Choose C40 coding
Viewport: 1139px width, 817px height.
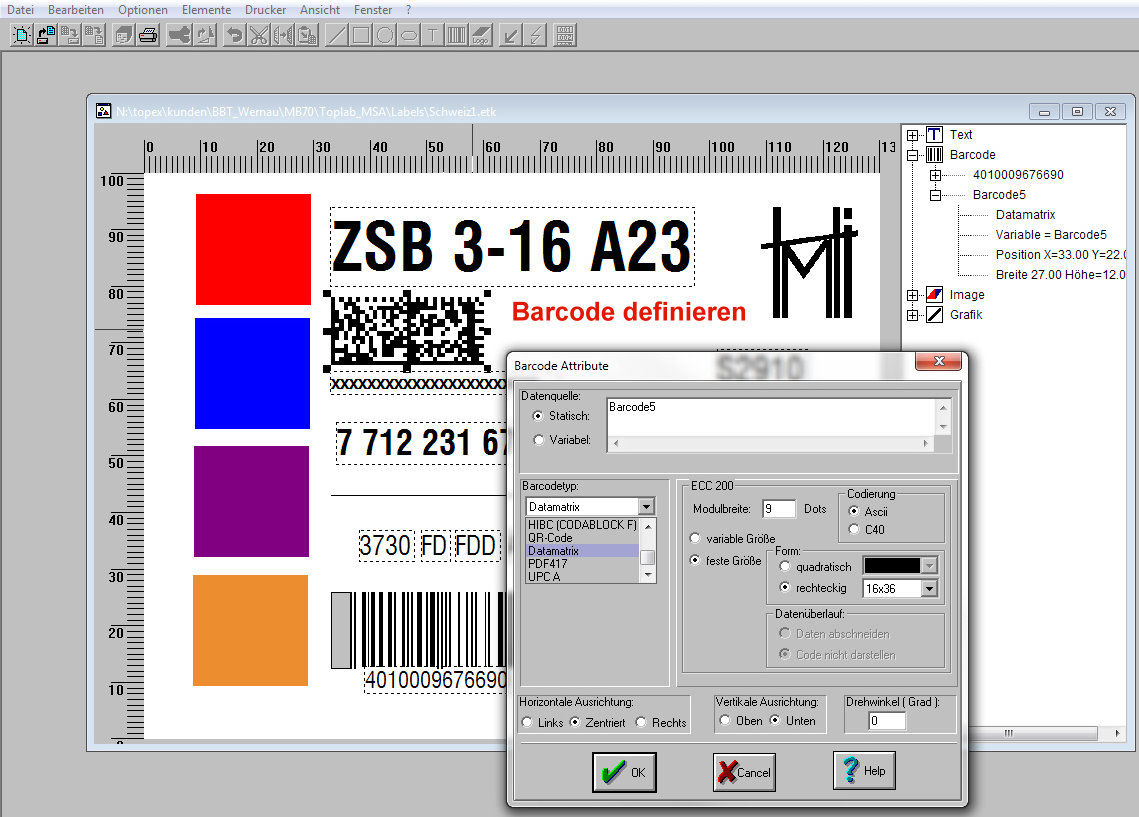pos(854,529)
